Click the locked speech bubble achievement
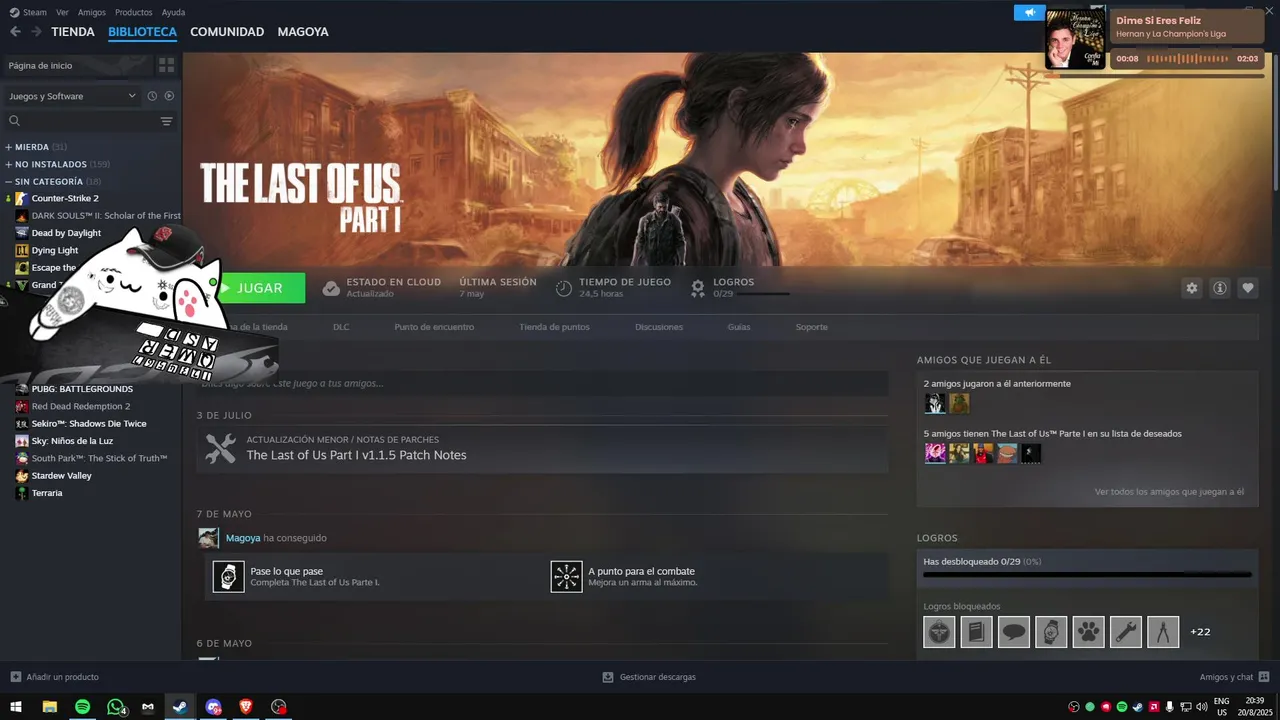 tap(1013, 632)
